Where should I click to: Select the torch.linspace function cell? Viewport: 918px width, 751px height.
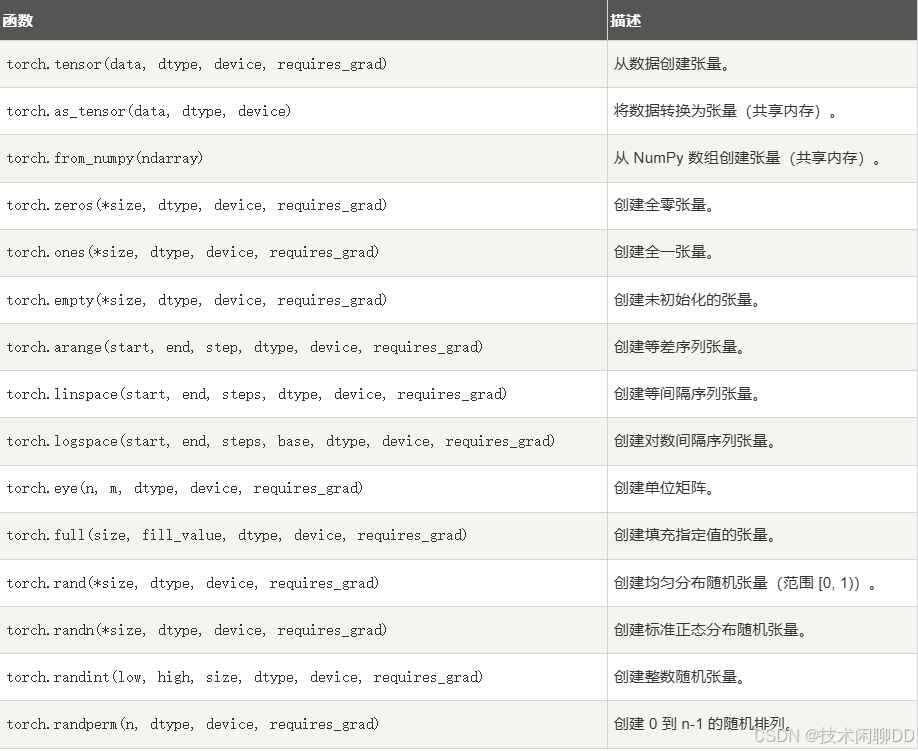click(303, 395)
